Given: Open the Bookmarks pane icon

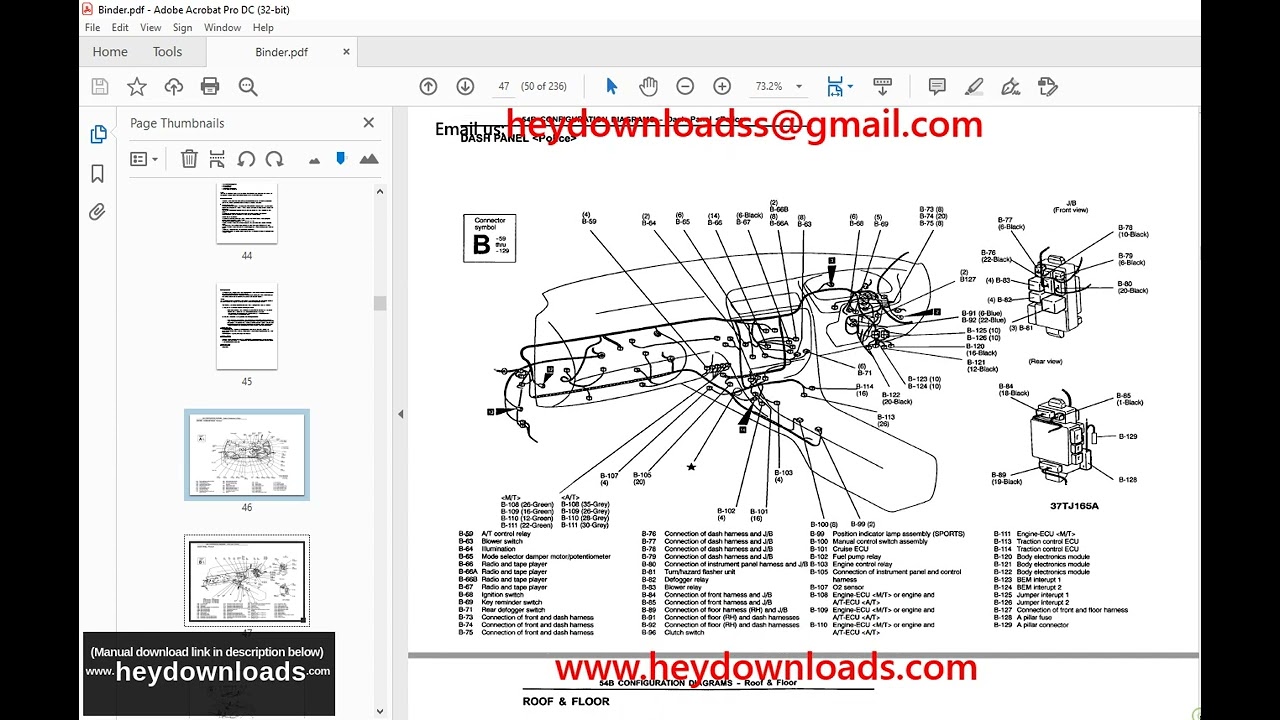Looking at the screenshot, I should pyautogui.click(x=98, y=173).
